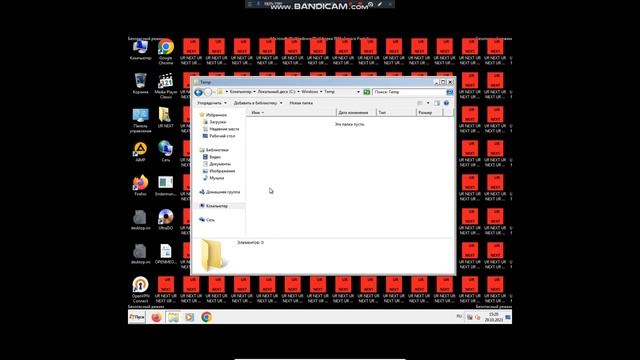
Task: Select Сеть in the navigation pane
Action: click(x=207, y=220)
